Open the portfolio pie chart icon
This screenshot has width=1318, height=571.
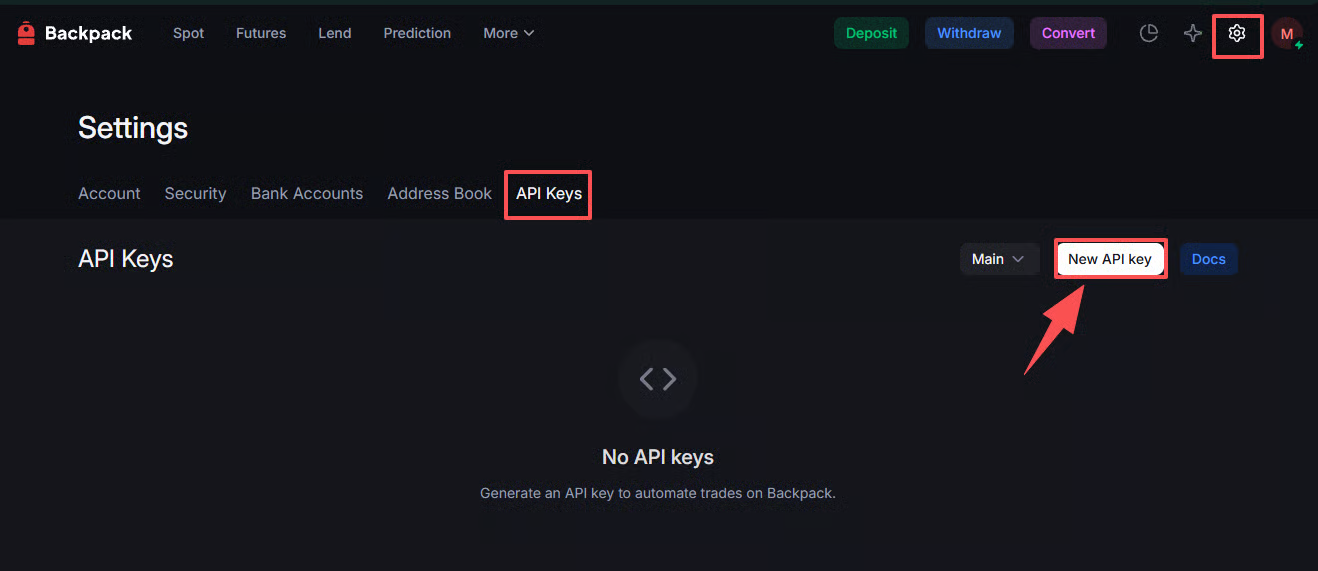tap(1149, 33)
